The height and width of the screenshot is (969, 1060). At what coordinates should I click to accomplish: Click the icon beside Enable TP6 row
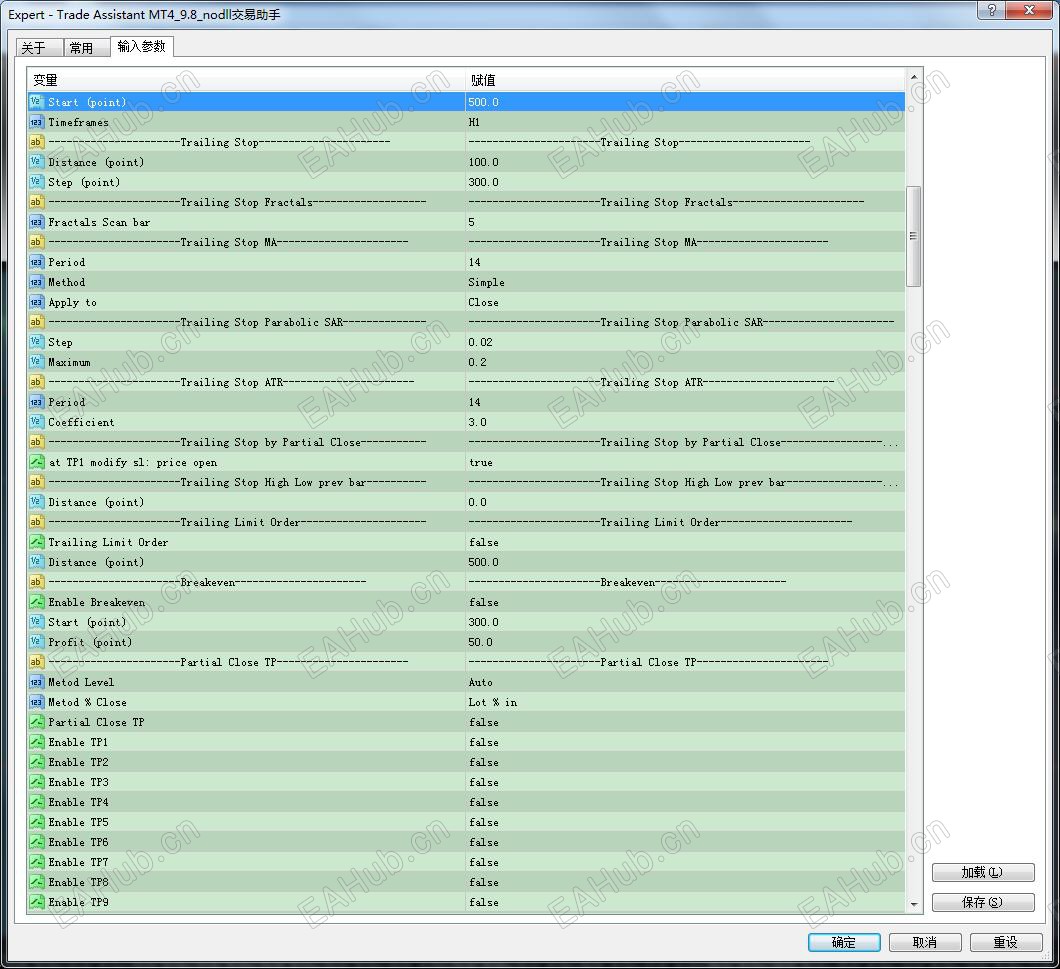tap(37, 843)
